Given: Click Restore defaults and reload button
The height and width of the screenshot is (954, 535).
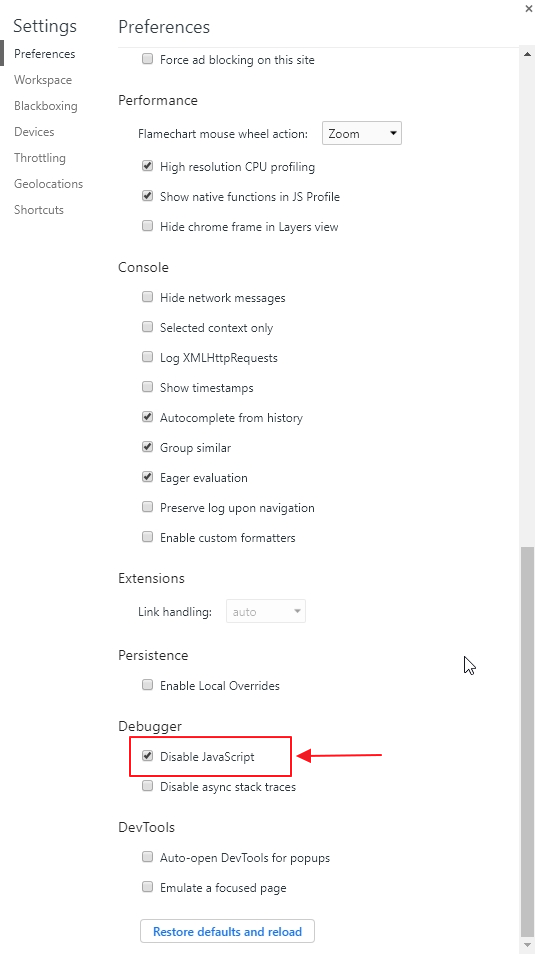Looking at the screenshot, I should point(227,931).
